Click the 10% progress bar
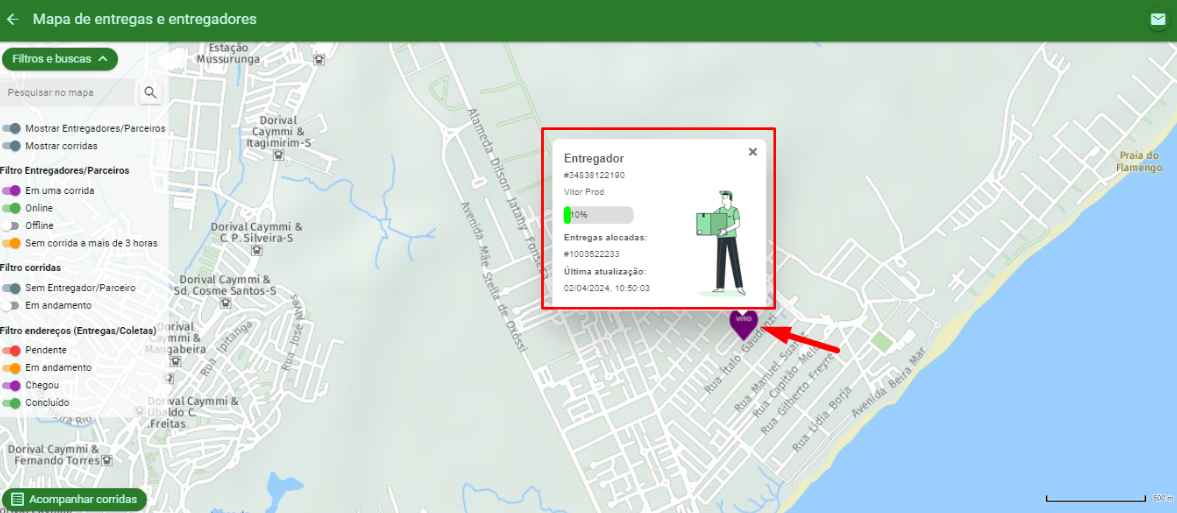 [x=599, y=215]
